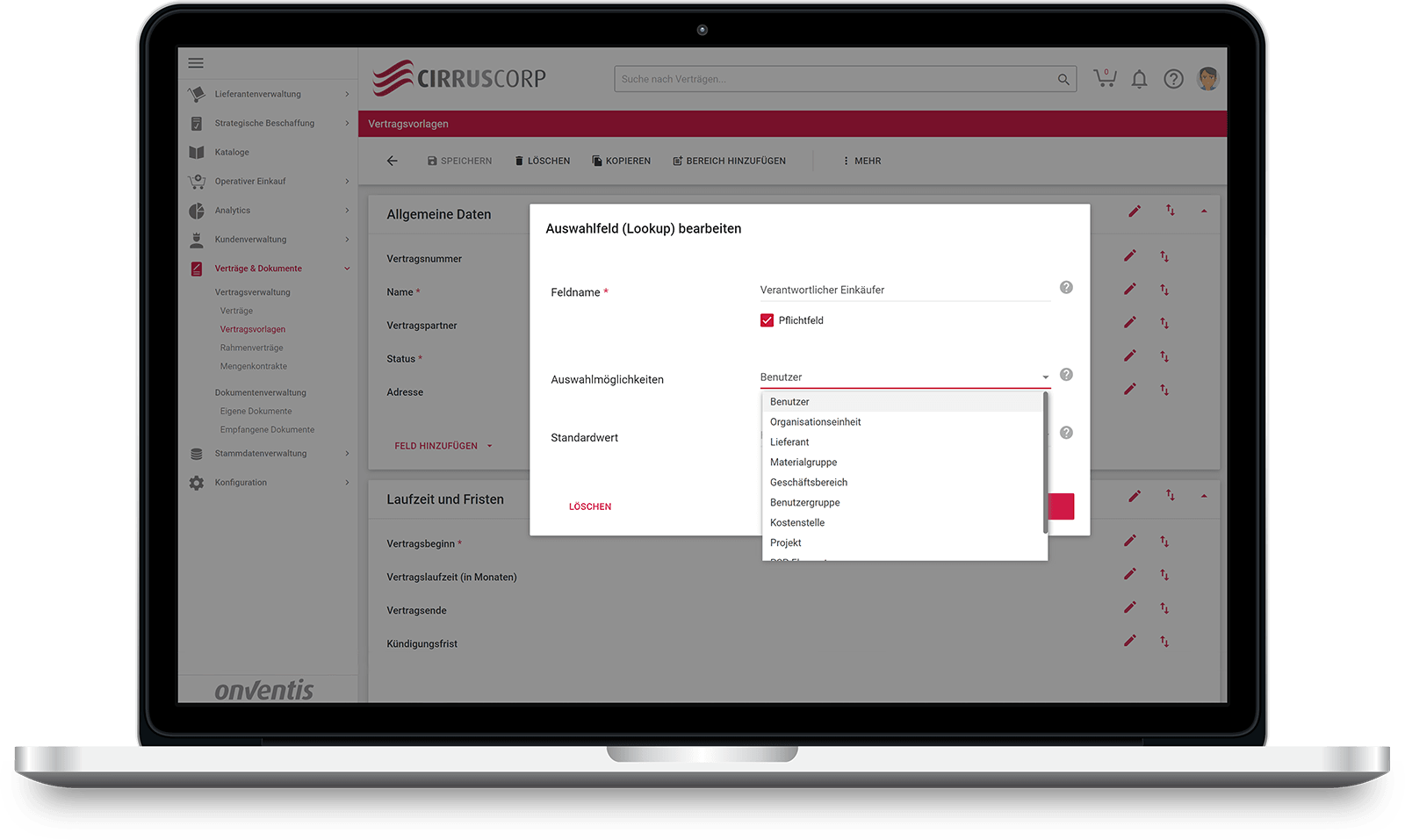Screen dimensions: 1405x840
Task: Click edit pencil for Vertragsbeginn row
Action: (1130, 541)
